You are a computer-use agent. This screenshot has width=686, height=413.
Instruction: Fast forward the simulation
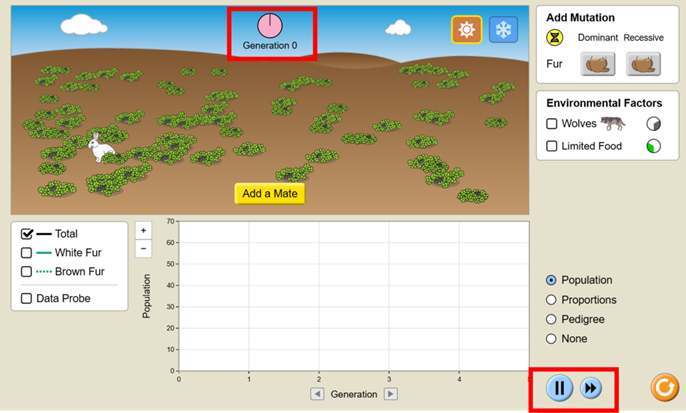(x=591, y=388)
